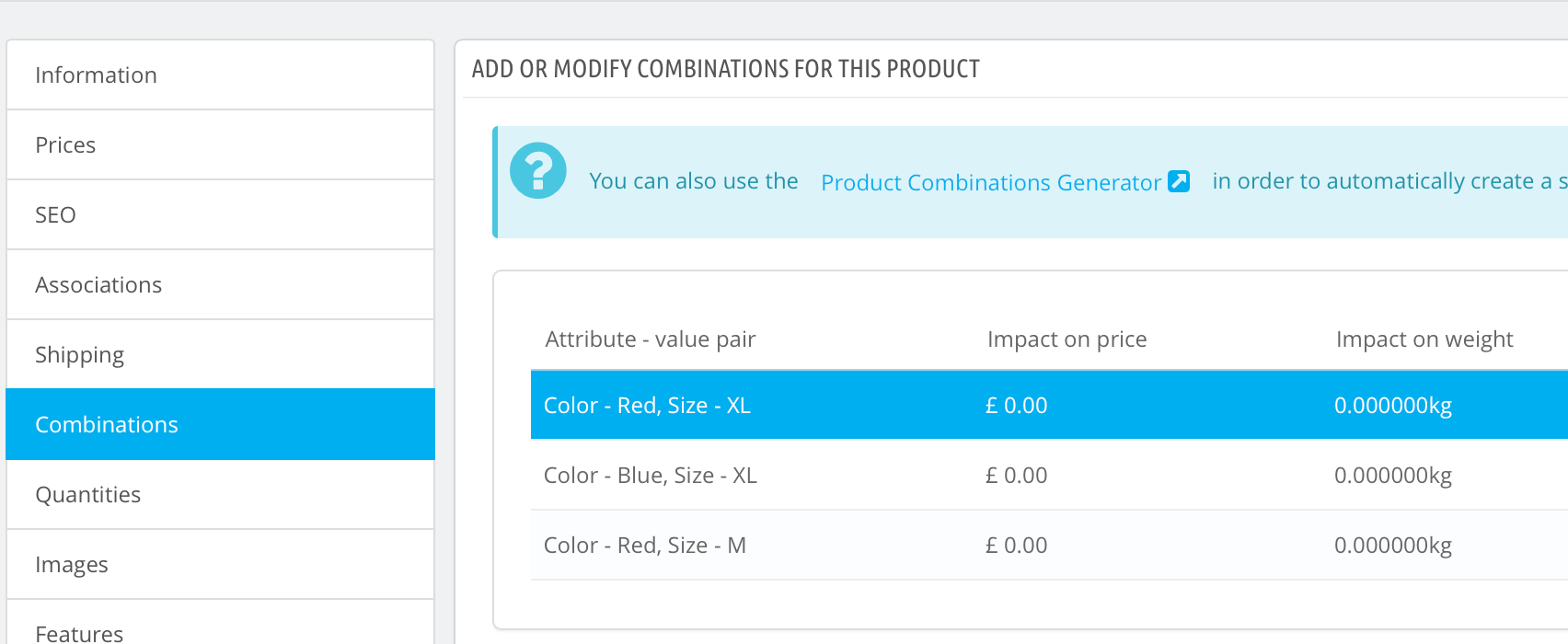Viewport: 1568px width, 644px height.
Task: Select the Color - Red, Size - M row
Action: [1049, 545]
